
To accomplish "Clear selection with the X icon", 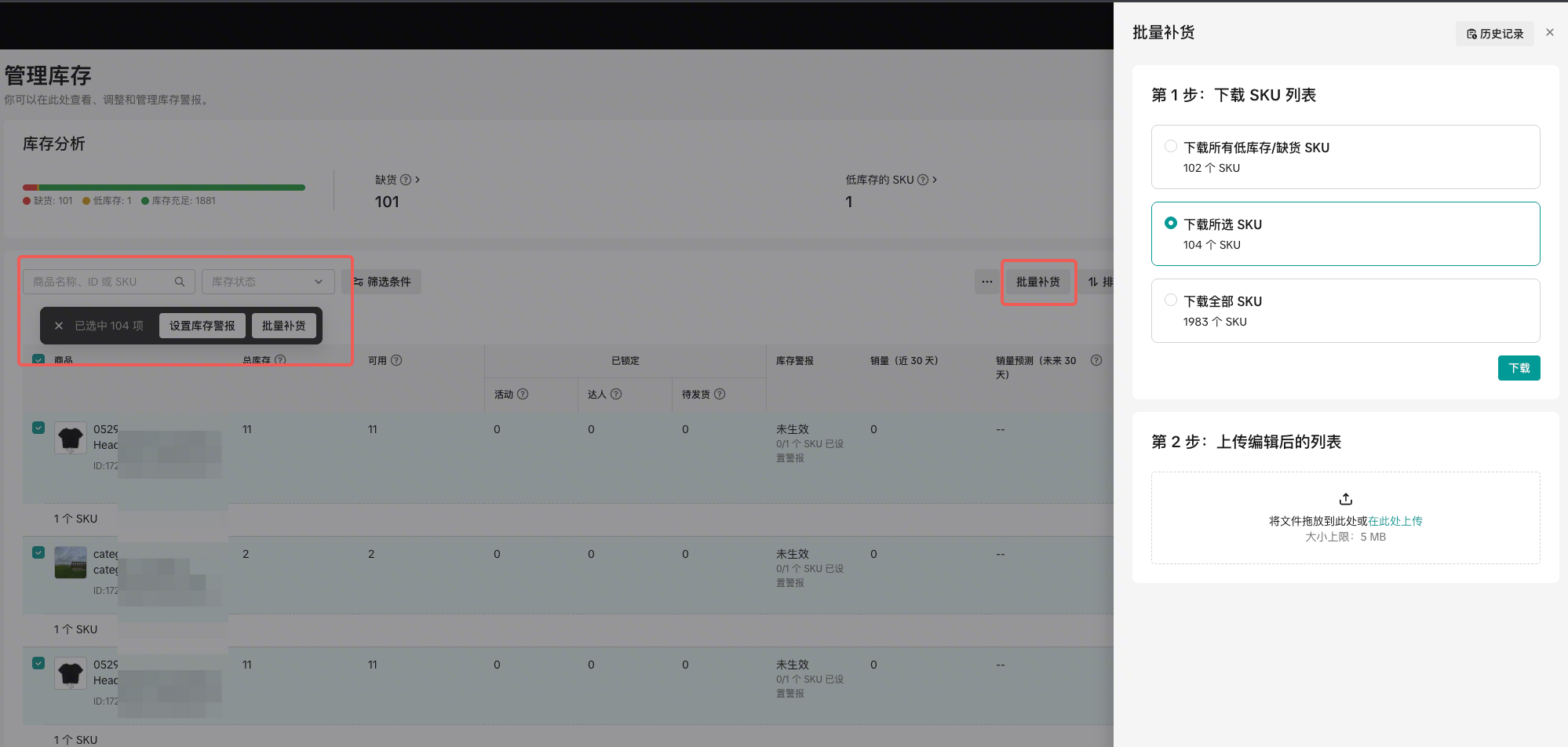I will click(x=59, y=326).
